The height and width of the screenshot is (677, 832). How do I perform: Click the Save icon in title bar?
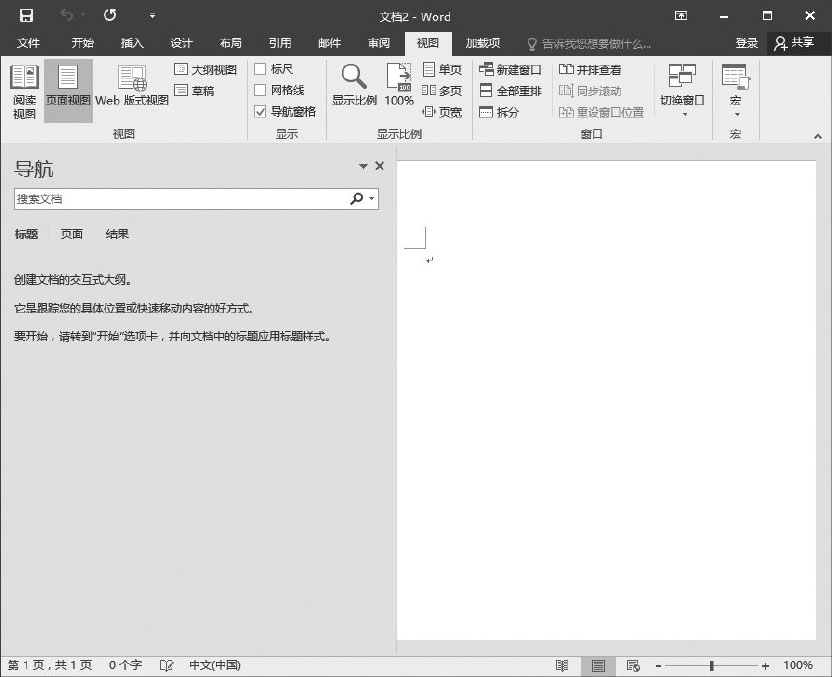pos(26,15)
